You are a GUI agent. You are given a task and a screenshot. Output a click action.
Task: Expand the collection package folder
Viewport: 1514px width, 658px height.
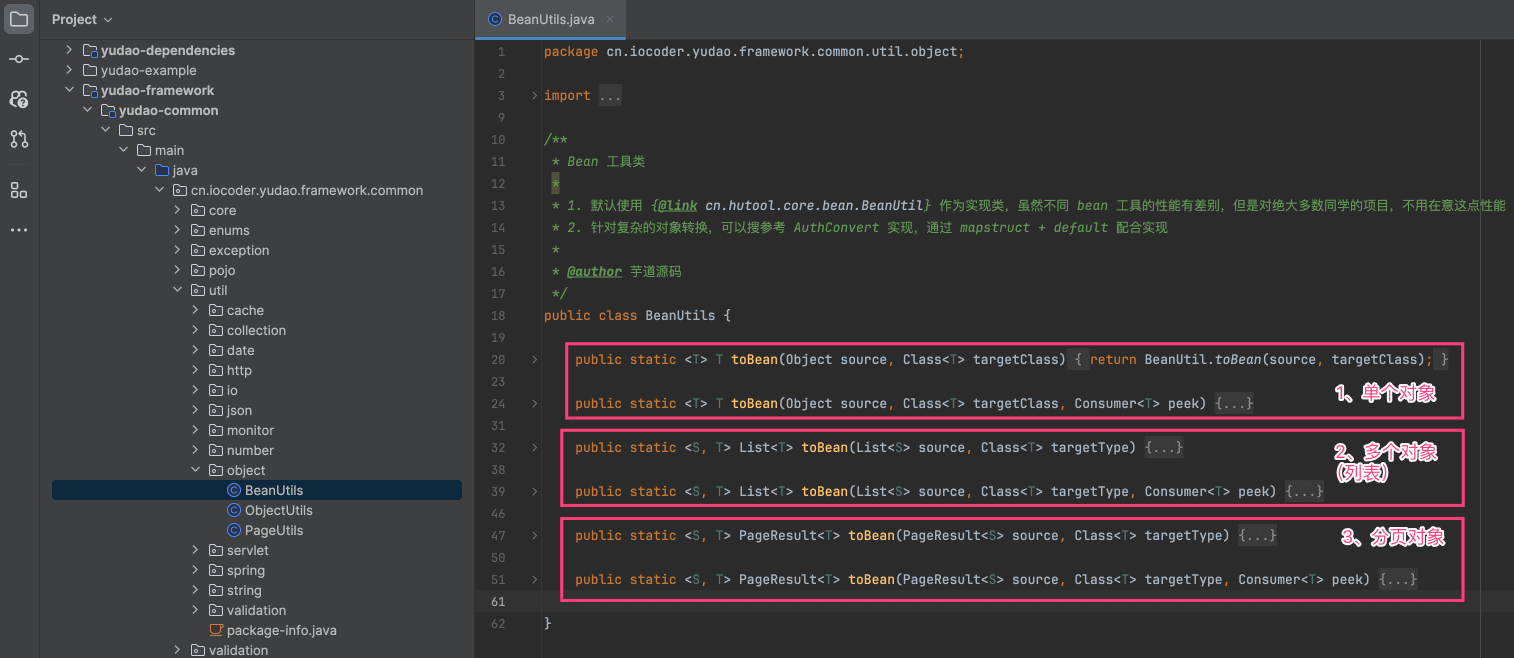pos(195,330)
